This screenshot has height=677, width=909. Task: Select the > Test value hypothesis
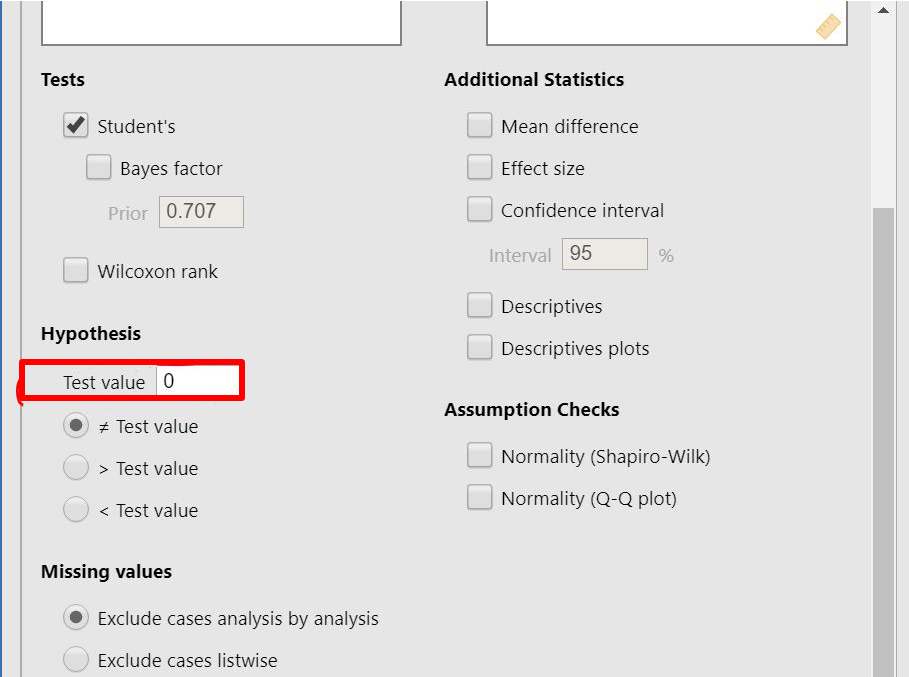(76, 468)
